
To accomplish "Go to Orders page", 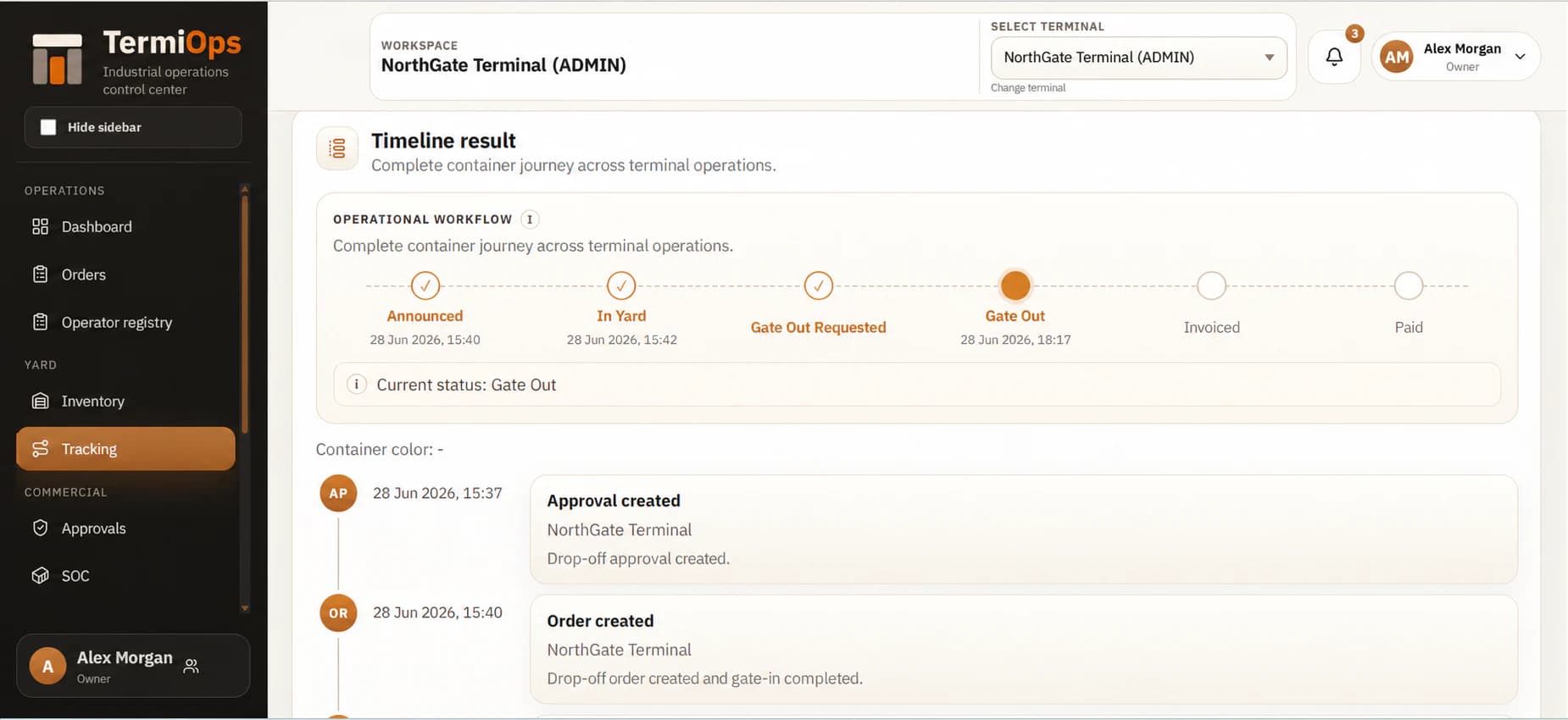I will tap(125, 274).
